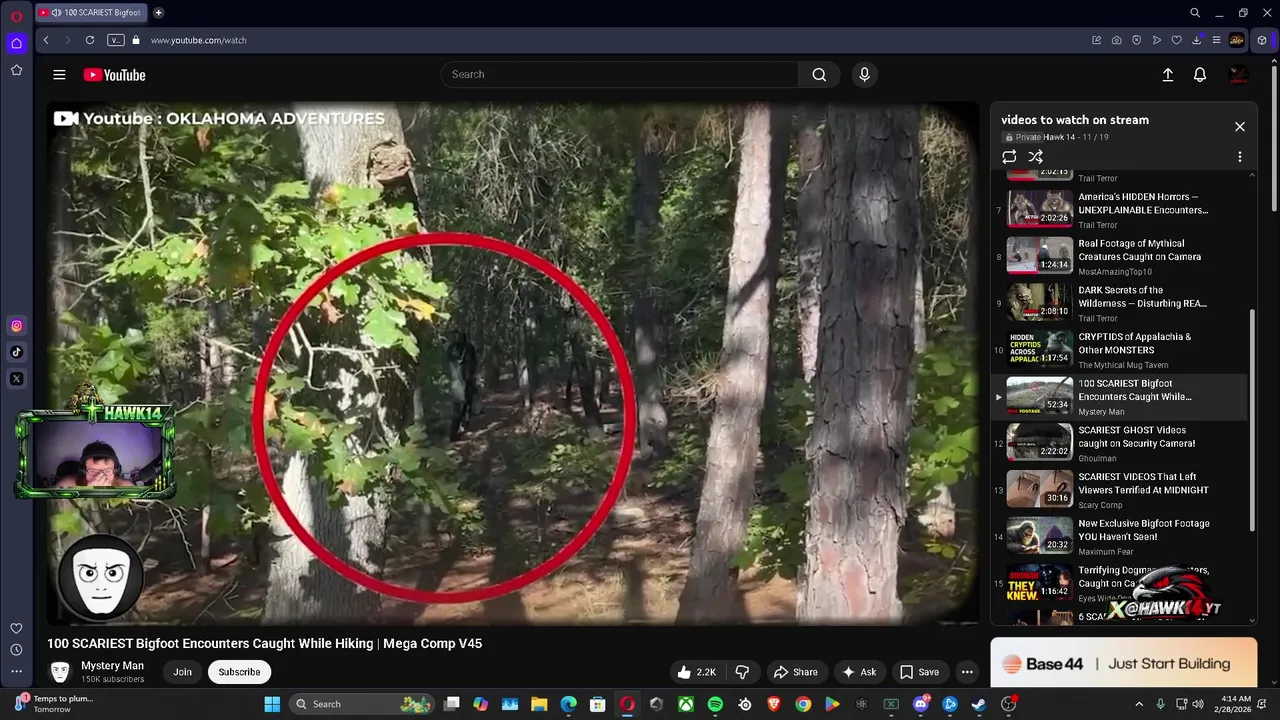The image size is (1280, 720).
Task: Search with your voice microphone
Action: [x=865, y=74]
